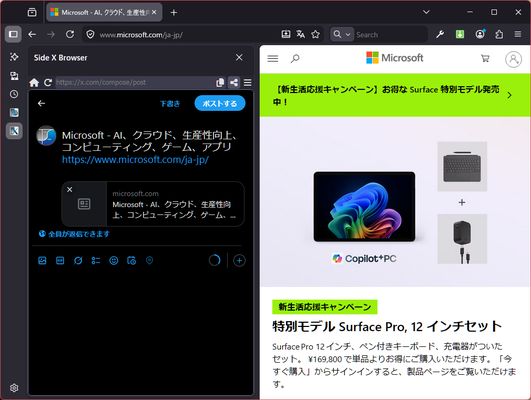
Task: Click the character count progress circle
Action: [214, 260]
